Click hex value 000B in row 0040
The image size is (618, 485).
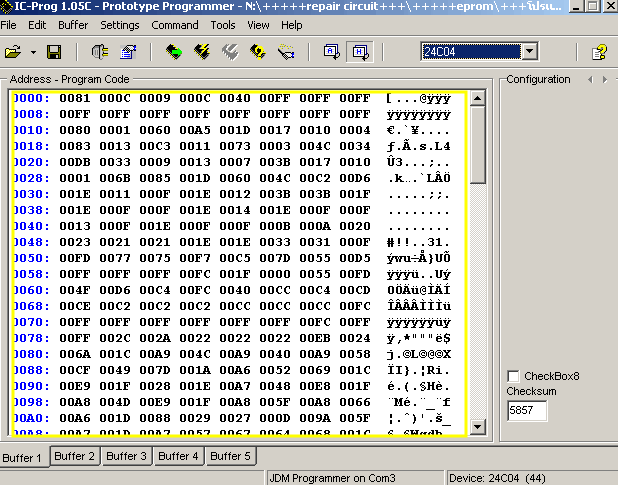(x=275, y=226)
